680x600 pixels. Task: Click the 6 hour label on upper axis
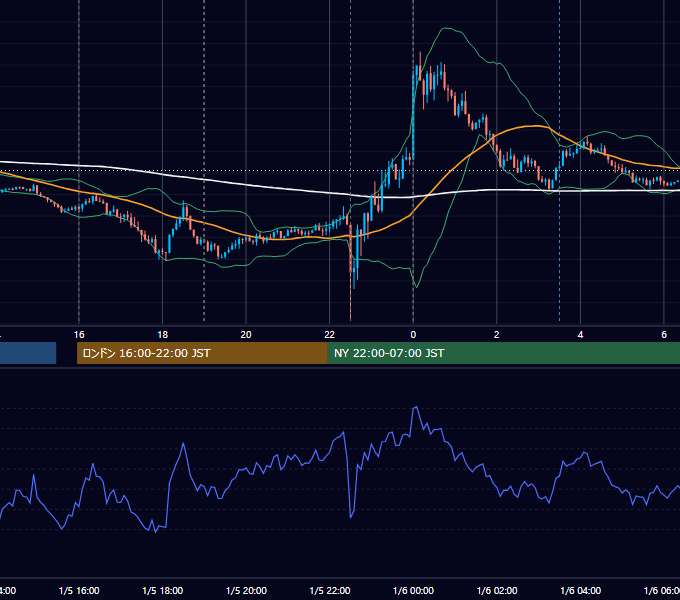point(664,335)
